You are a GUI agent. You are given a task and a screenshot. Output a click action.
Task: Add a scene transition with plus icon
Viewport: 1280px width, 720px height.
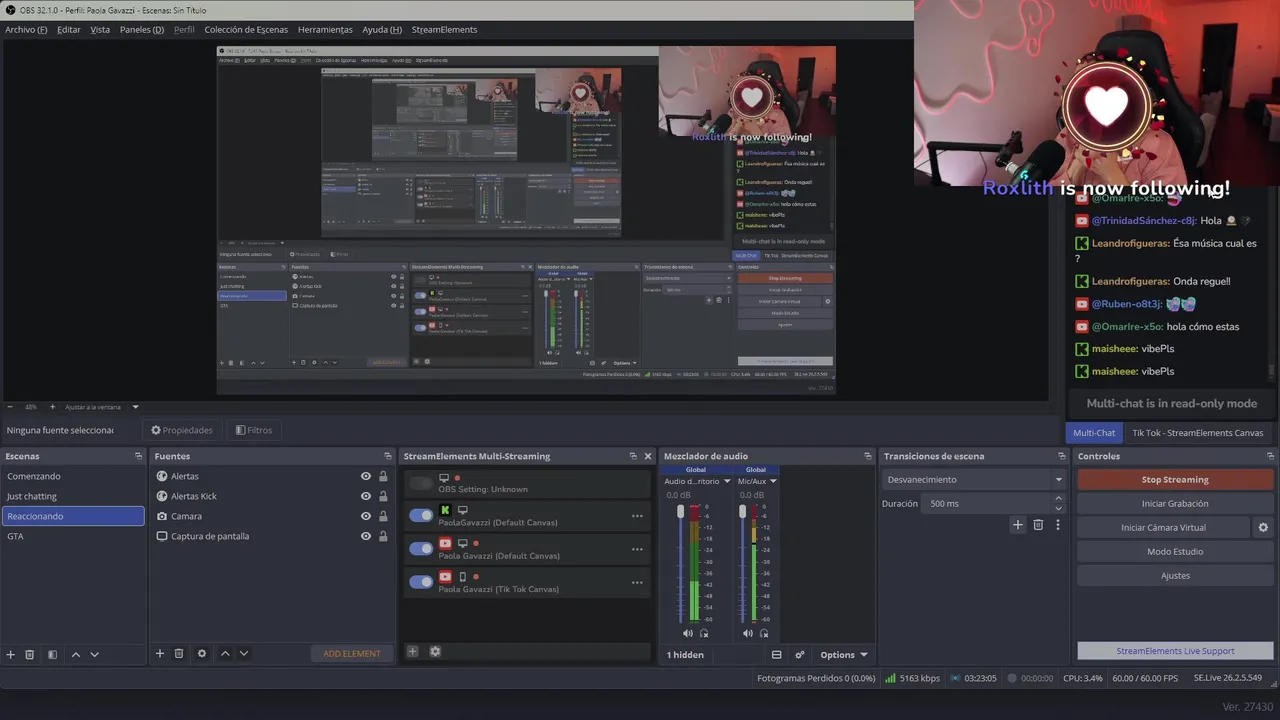tap(1018, 524)
